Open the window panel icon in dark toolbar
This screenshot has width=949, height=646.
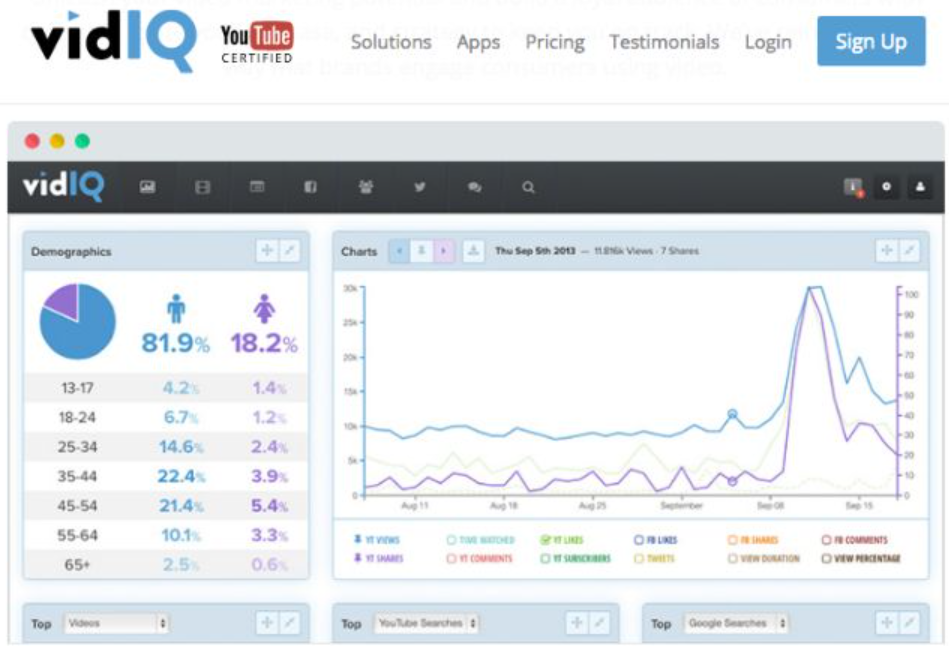pos(257,186)
